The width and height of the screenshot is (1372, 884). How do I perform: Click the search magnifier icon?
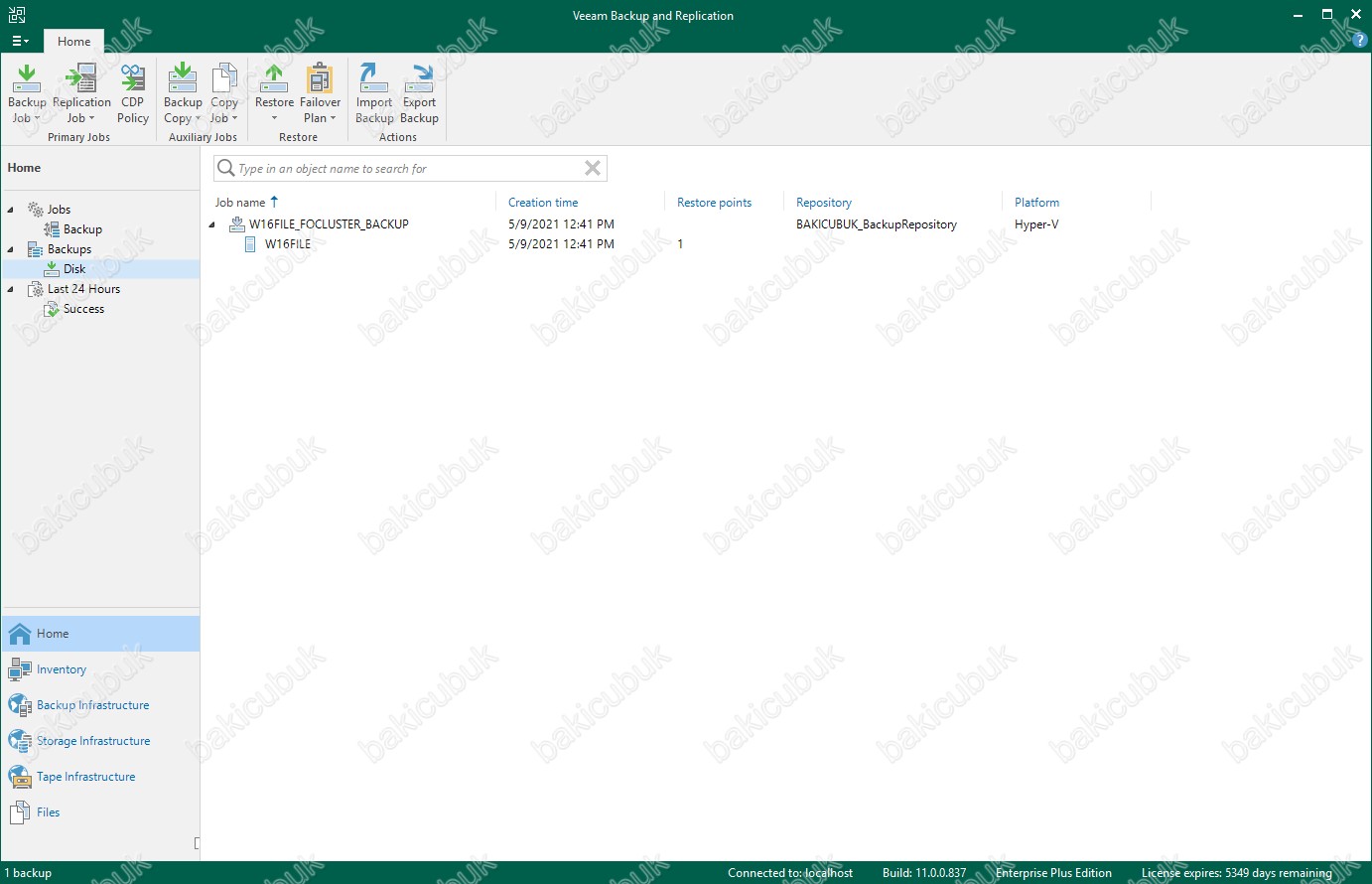(225, 168)
